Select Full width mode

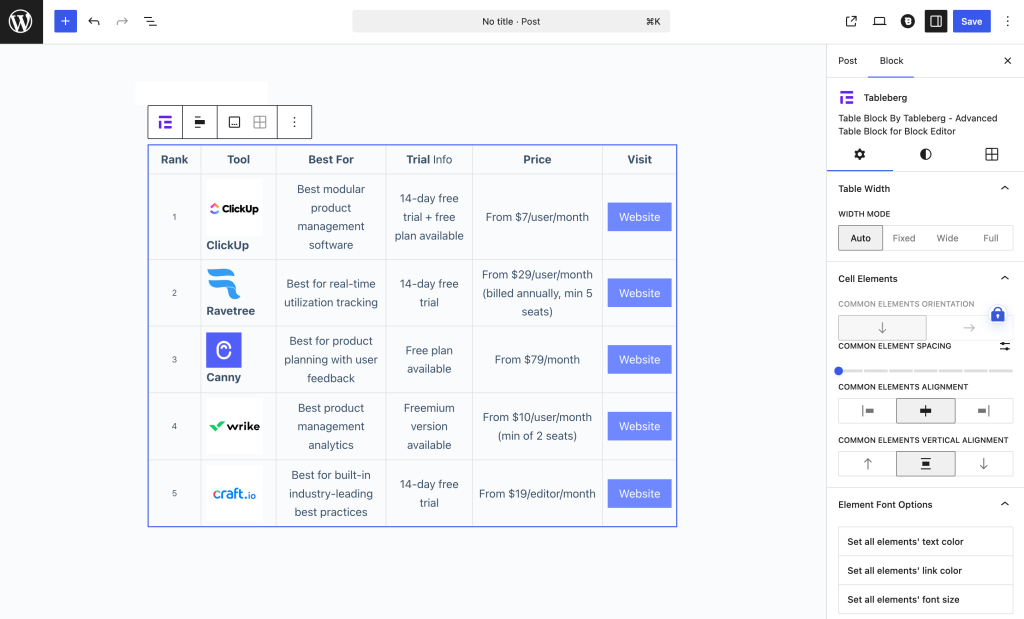point(991,238)
